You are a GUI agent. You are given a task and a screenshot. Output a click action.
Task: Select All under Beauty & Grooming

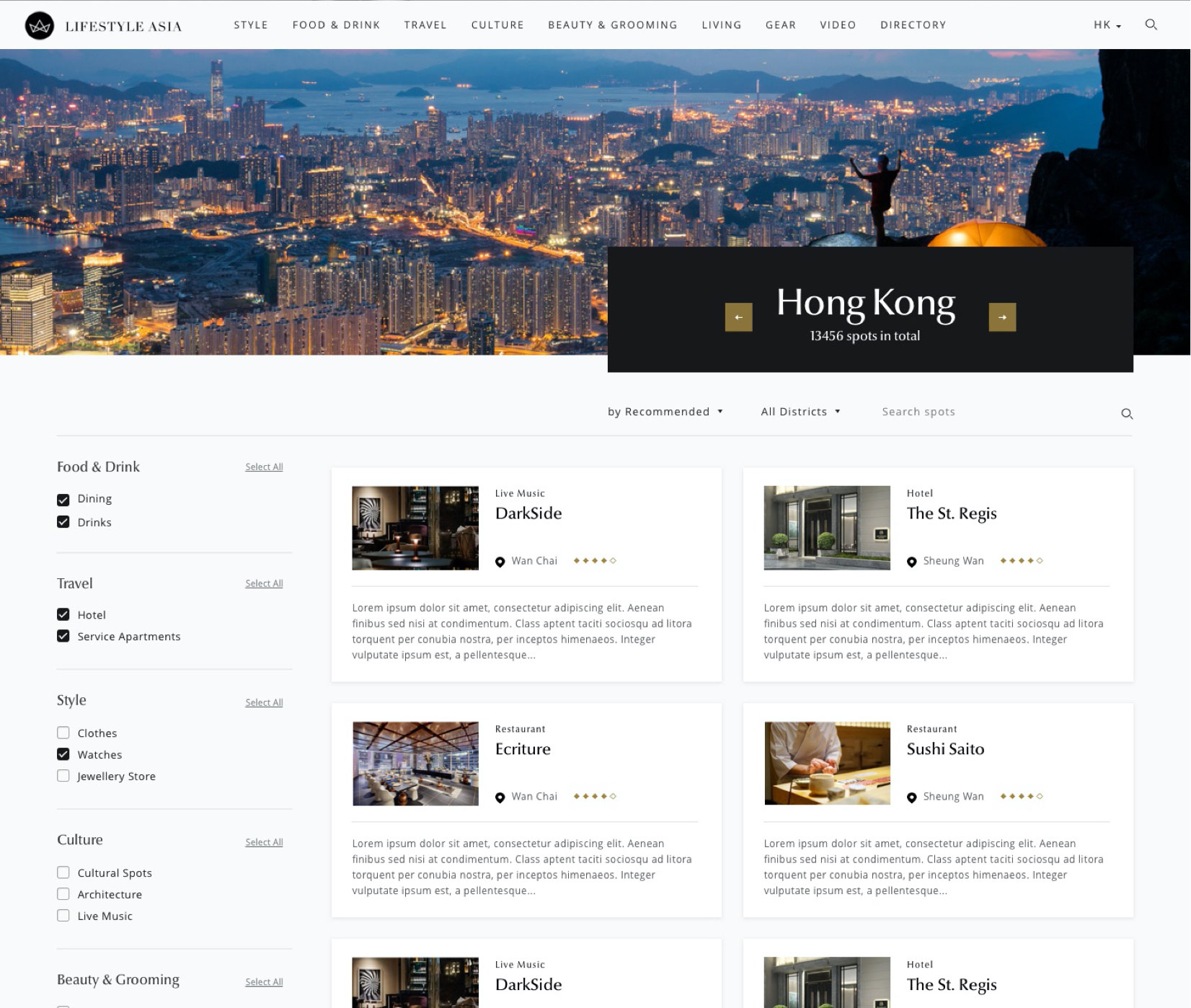click(x=264, y=983)
